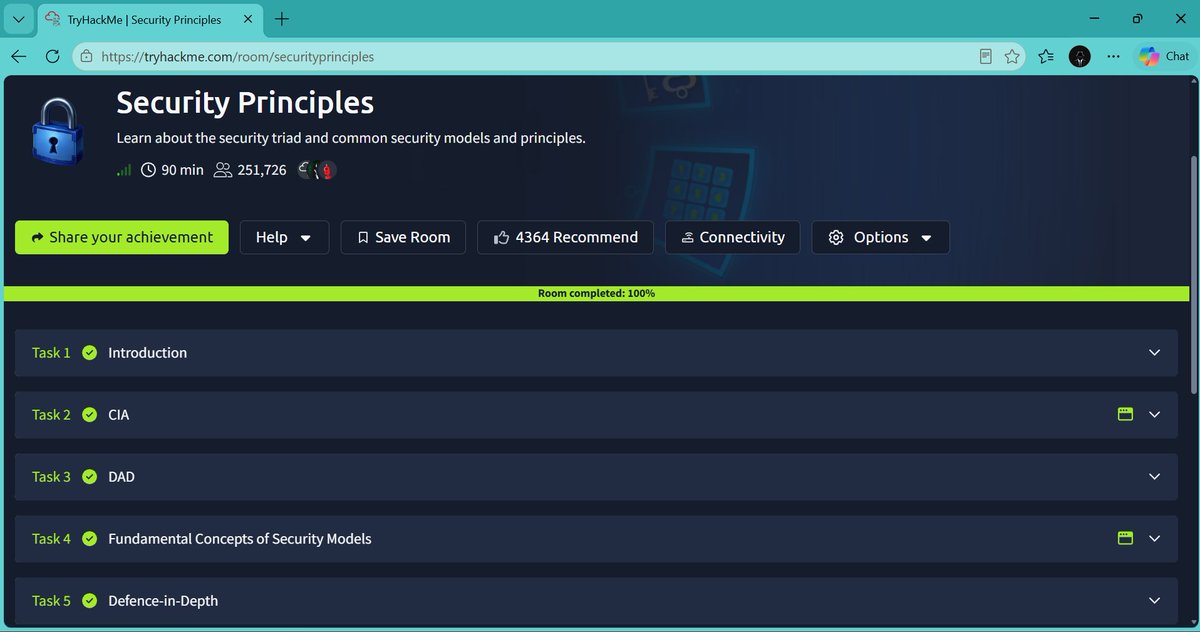This screenshot has width=1200, height=632.
Task: Close the TryHackMe Security Principles tab
Action: (x=248, y=19)
